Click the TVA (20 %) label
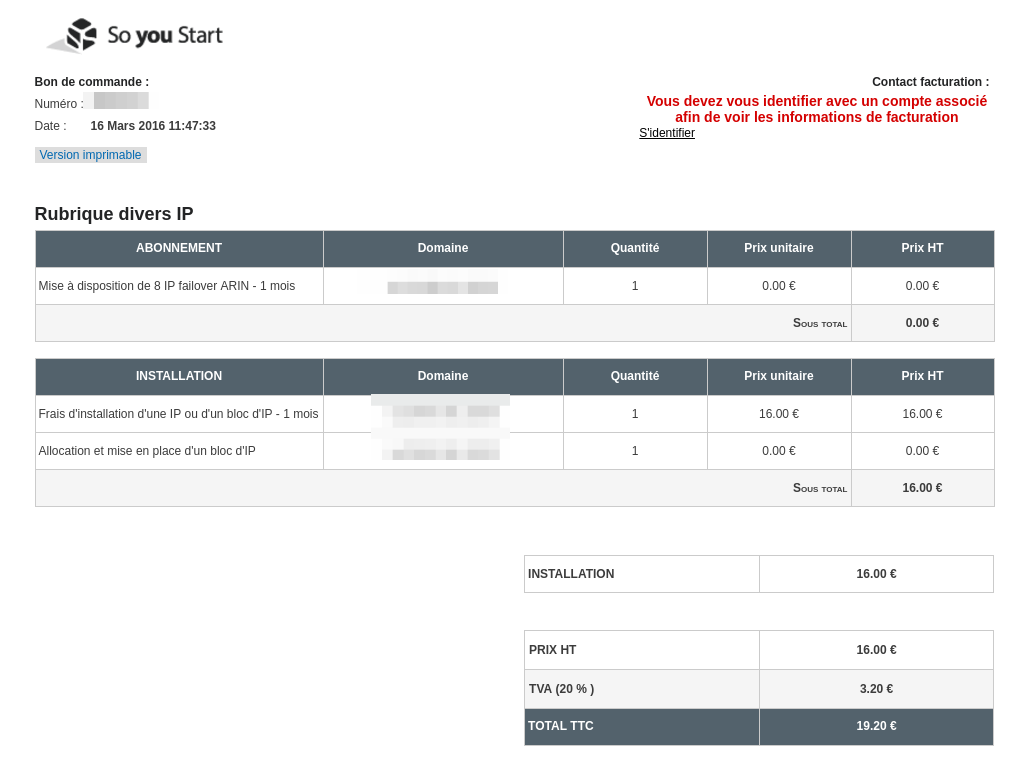Screen dimensions: 1016x758 pos(561,689)
